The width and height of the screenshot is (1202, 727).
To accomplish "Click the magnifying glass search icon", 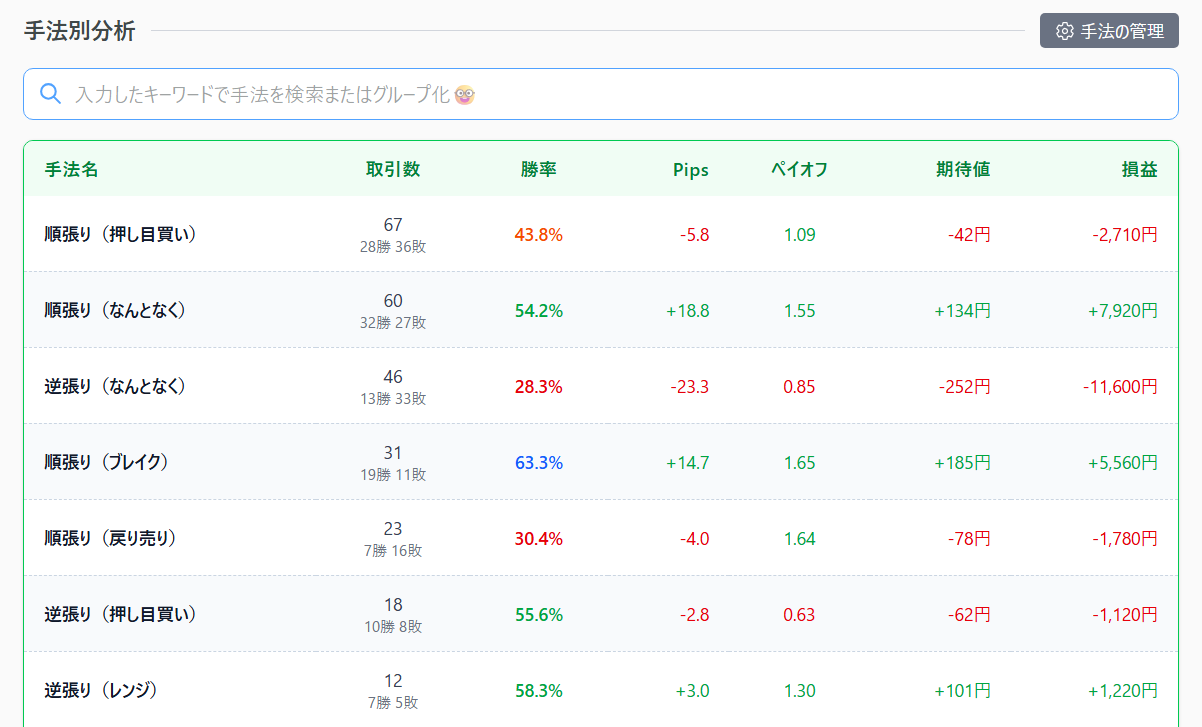I will click(x=50, y=94).
